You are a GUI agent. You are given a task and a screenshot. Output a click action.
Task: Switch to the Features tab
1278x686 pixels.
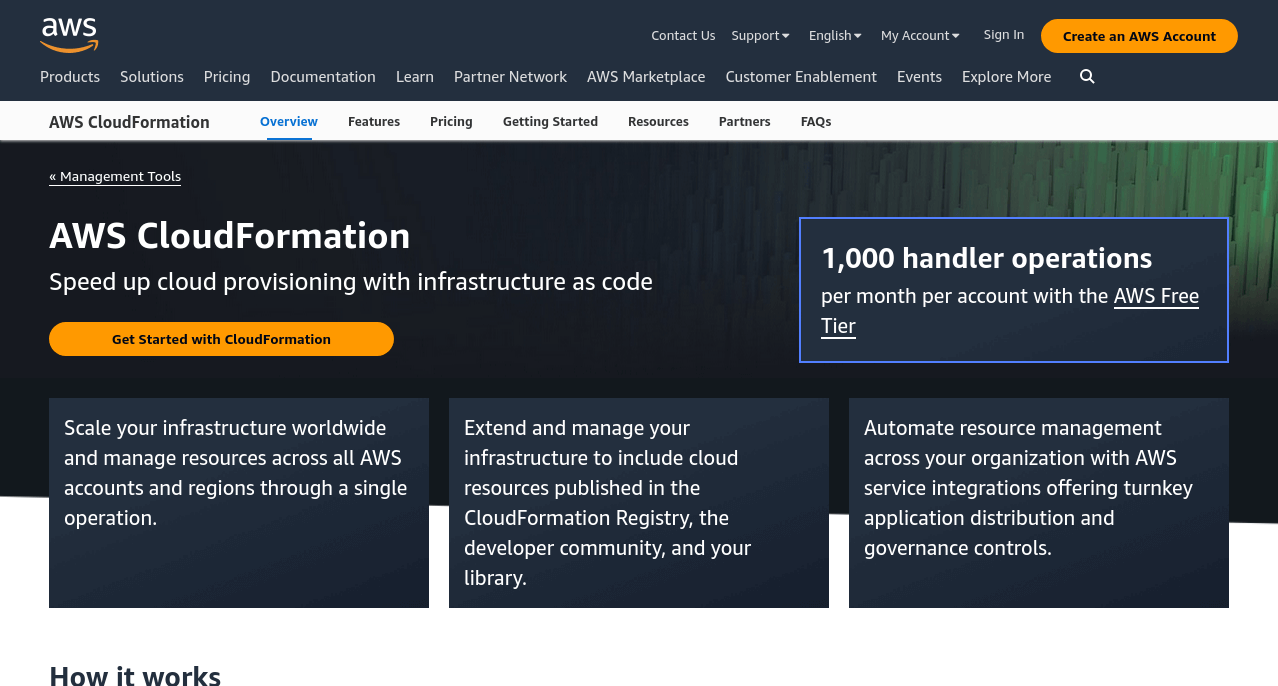tap(373, 121)
